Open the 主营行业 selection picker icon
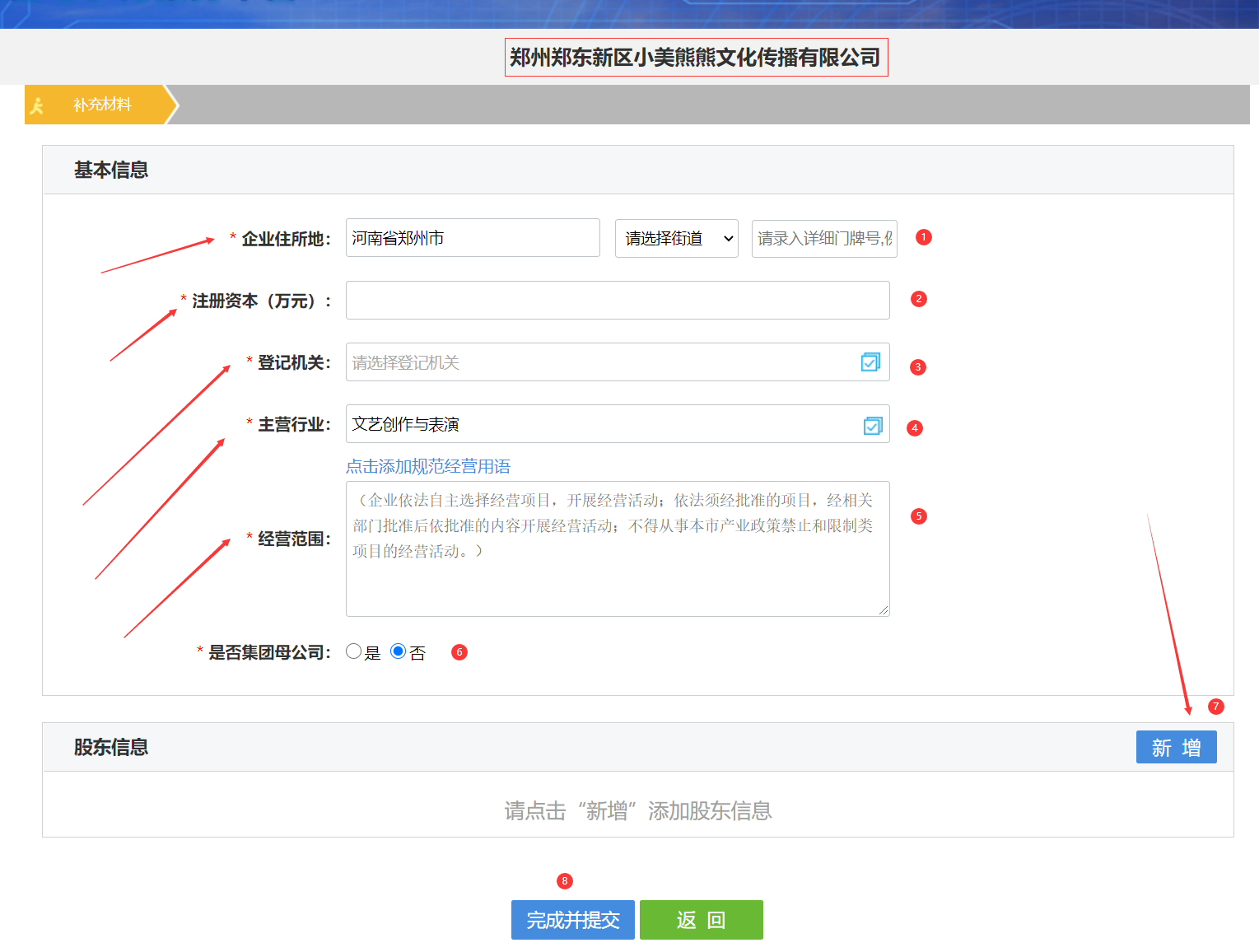The image size is (1259, 952). pyautogui.click(x=872, y=425)
